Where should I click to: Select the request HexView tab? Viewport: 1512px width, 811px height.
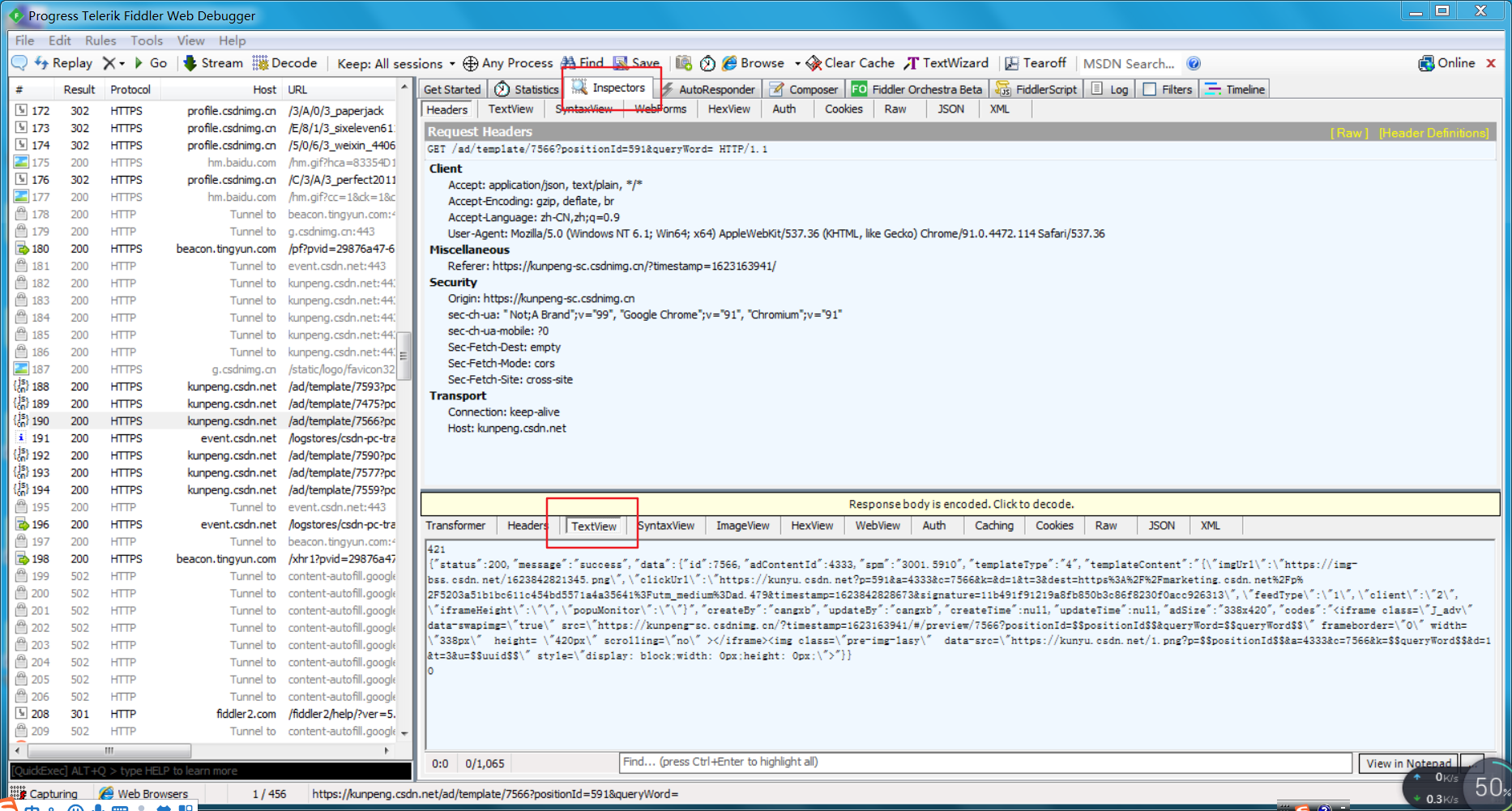tap(728, 109)
